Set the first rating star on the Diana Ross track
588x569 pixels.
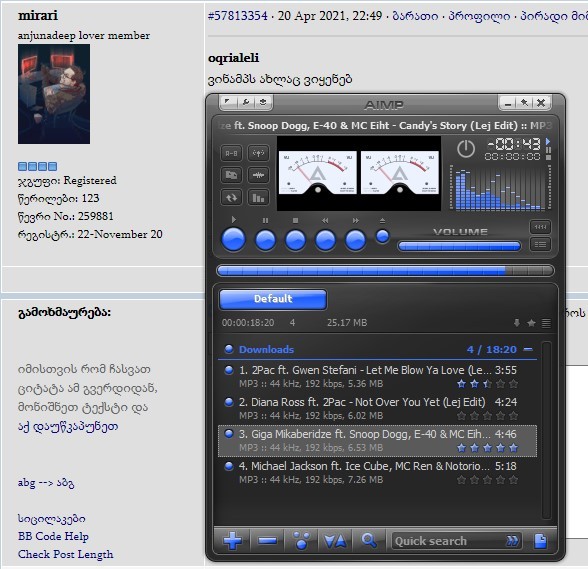point(462,416)
